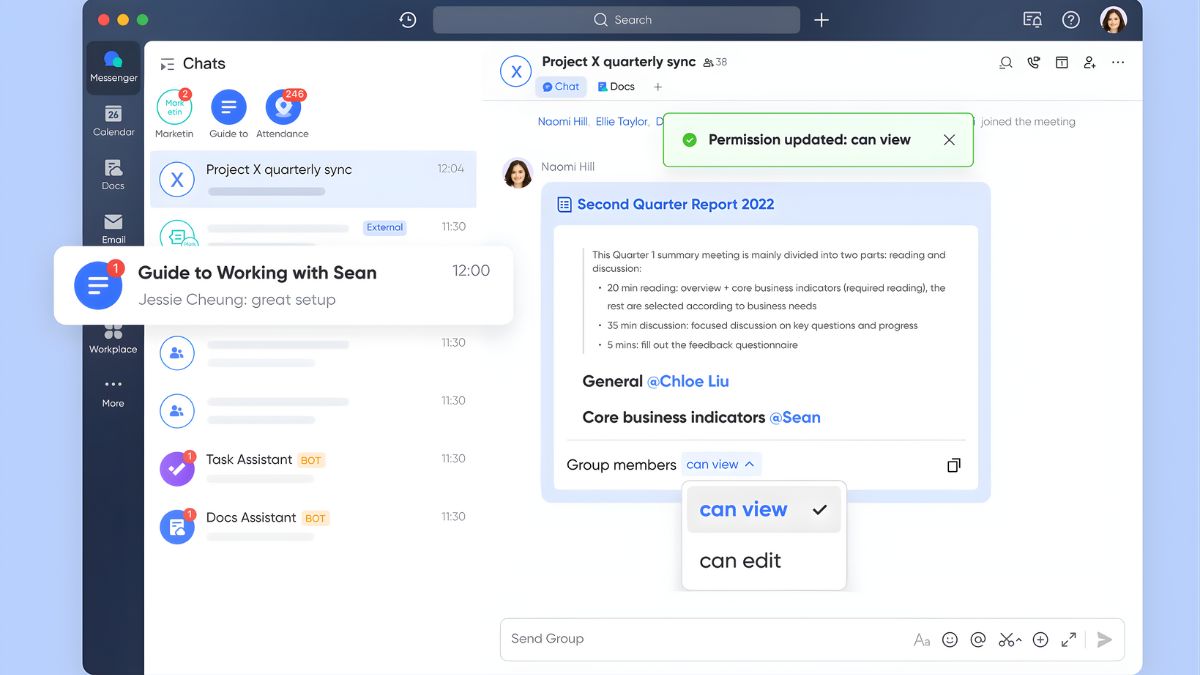This screenshot has width=1200, height=675.
Task: Start a call in the group chat
Action: (1033, 63)
